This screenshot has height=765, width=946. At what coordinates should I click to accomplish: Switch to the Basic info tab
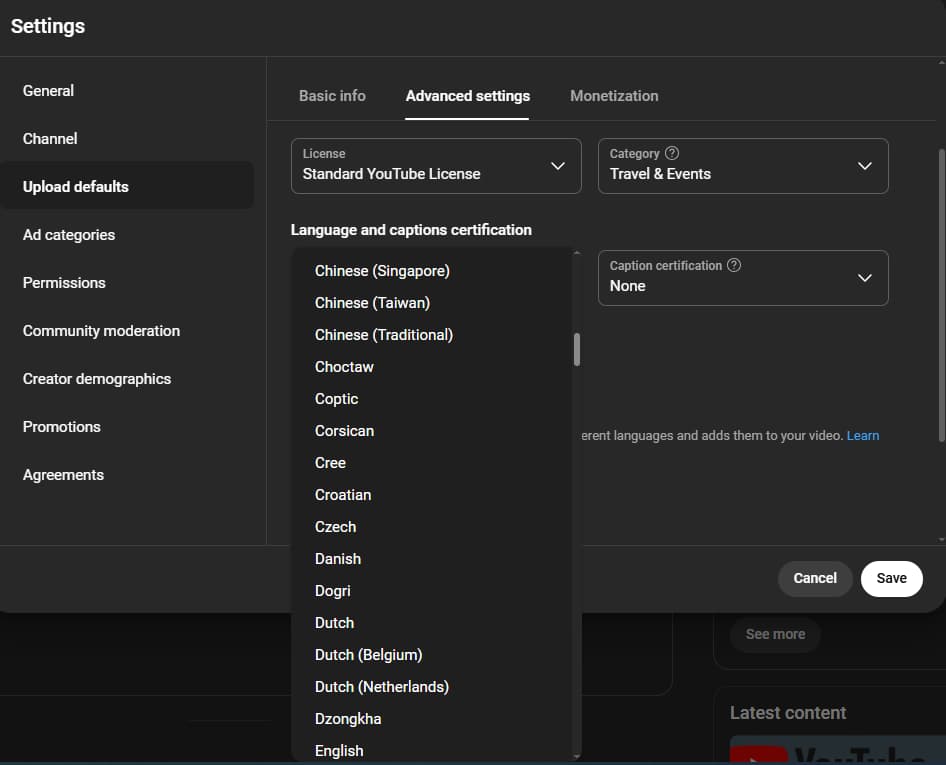tap(332, 96)
